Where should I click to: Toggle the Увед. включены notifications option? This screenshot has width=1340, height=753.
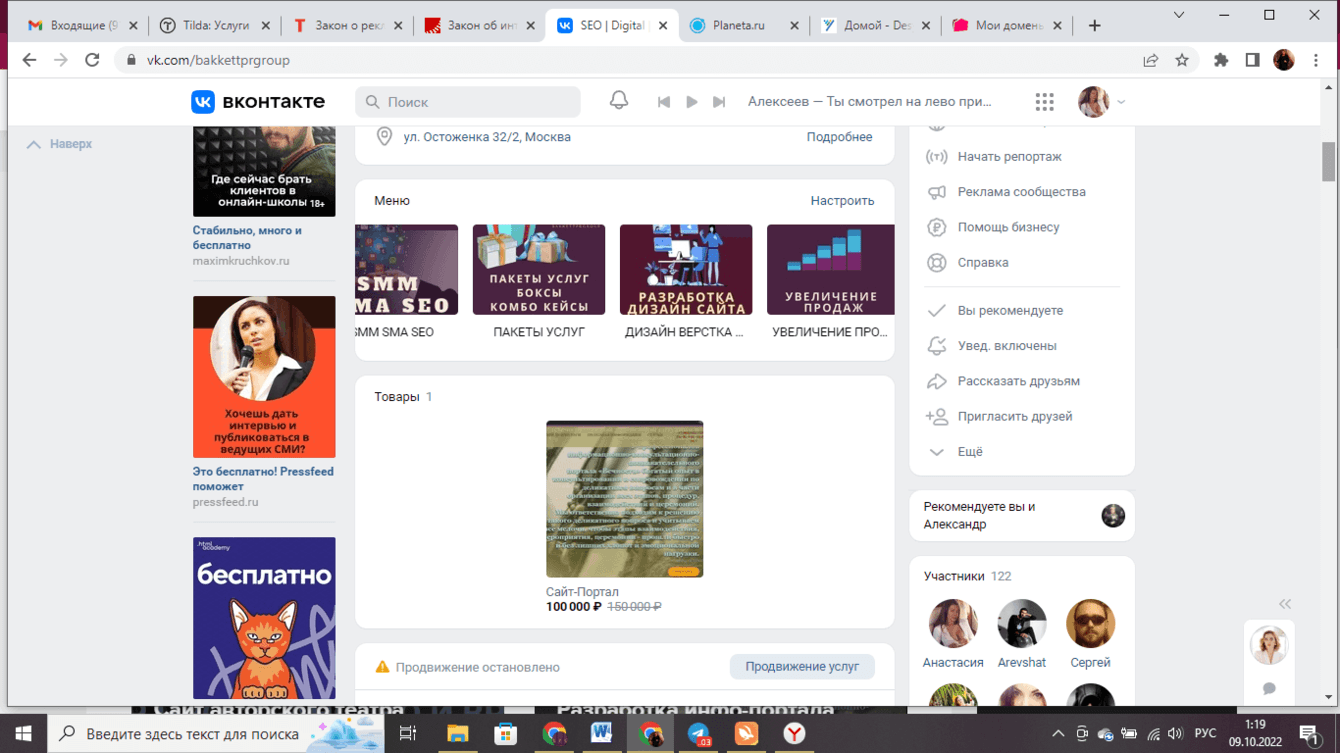pyautogui.click(x=1006, y=346)
